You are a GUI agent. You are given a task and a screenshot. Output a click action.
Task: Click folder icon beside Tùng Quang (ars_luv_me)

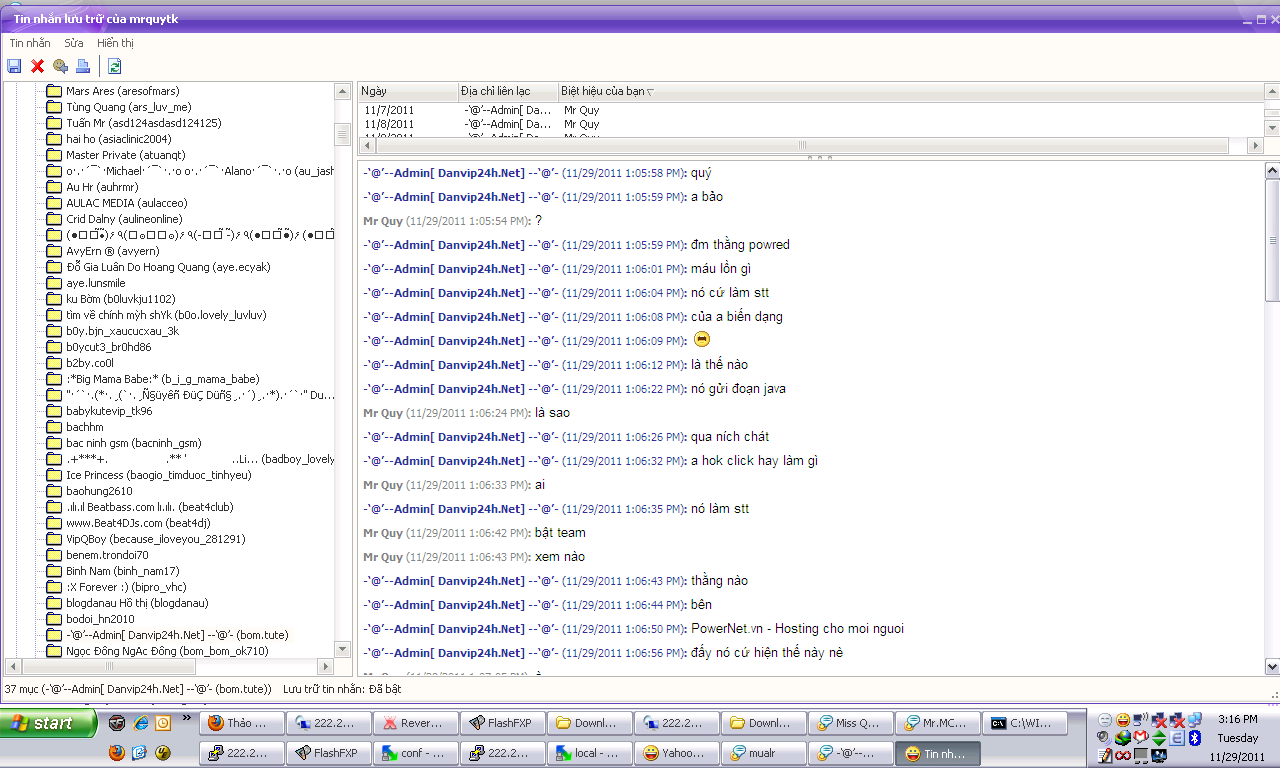[54, 107]
